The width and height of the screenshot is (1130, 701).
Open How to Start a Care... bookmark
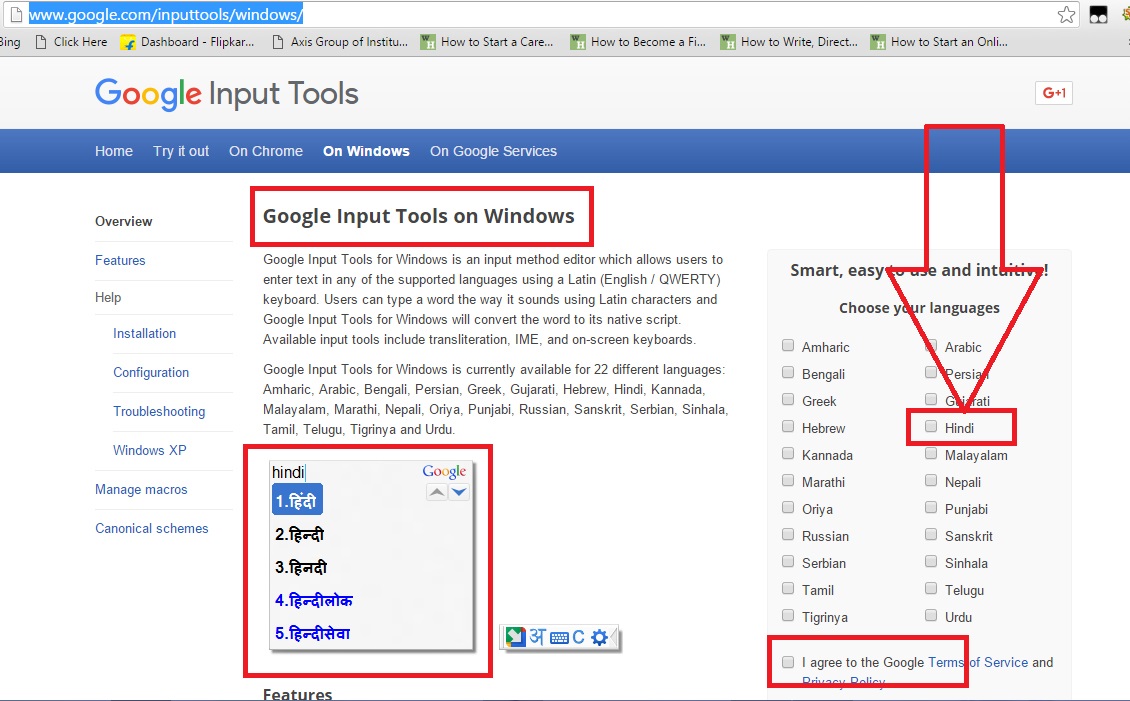point(487,42)
